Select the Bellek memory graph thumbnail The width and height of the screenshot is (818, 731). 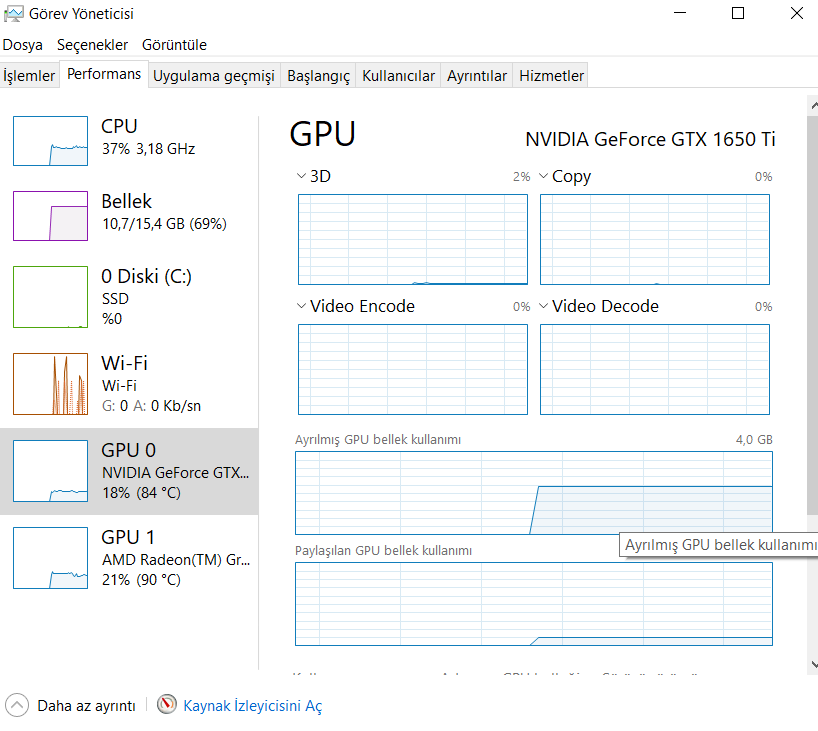(x=51, y=216)
